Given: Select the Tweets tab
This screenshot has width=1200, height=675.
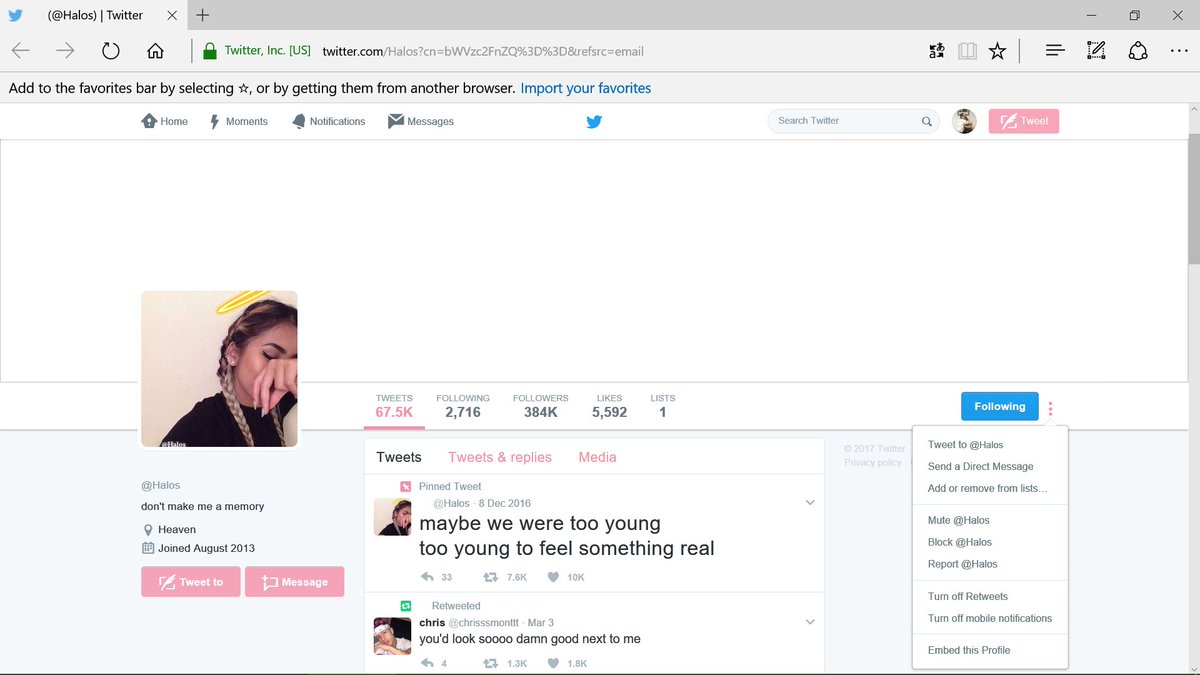Looking at the screenshot, I should click(x=399, y=457).
